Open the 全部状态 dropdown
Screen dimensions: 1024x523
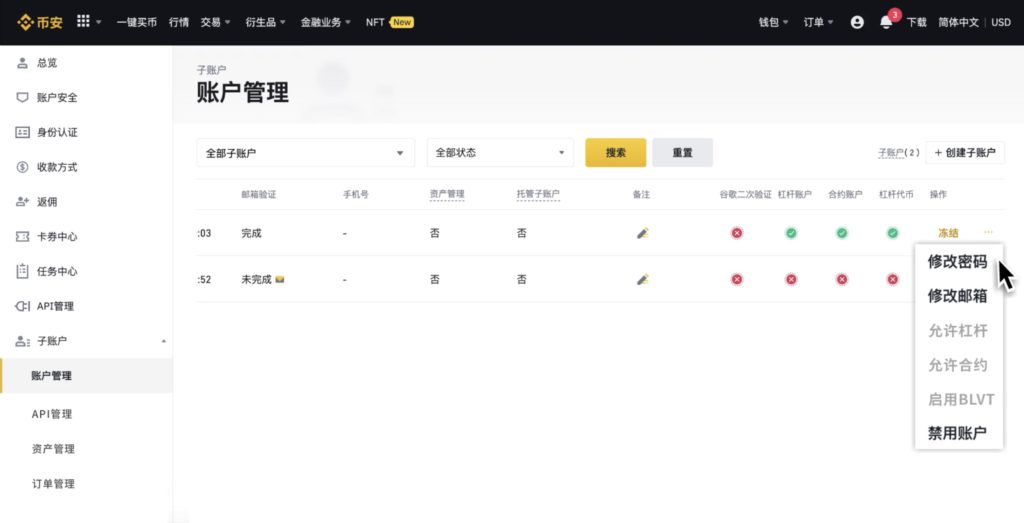click(x=500, y=153)
